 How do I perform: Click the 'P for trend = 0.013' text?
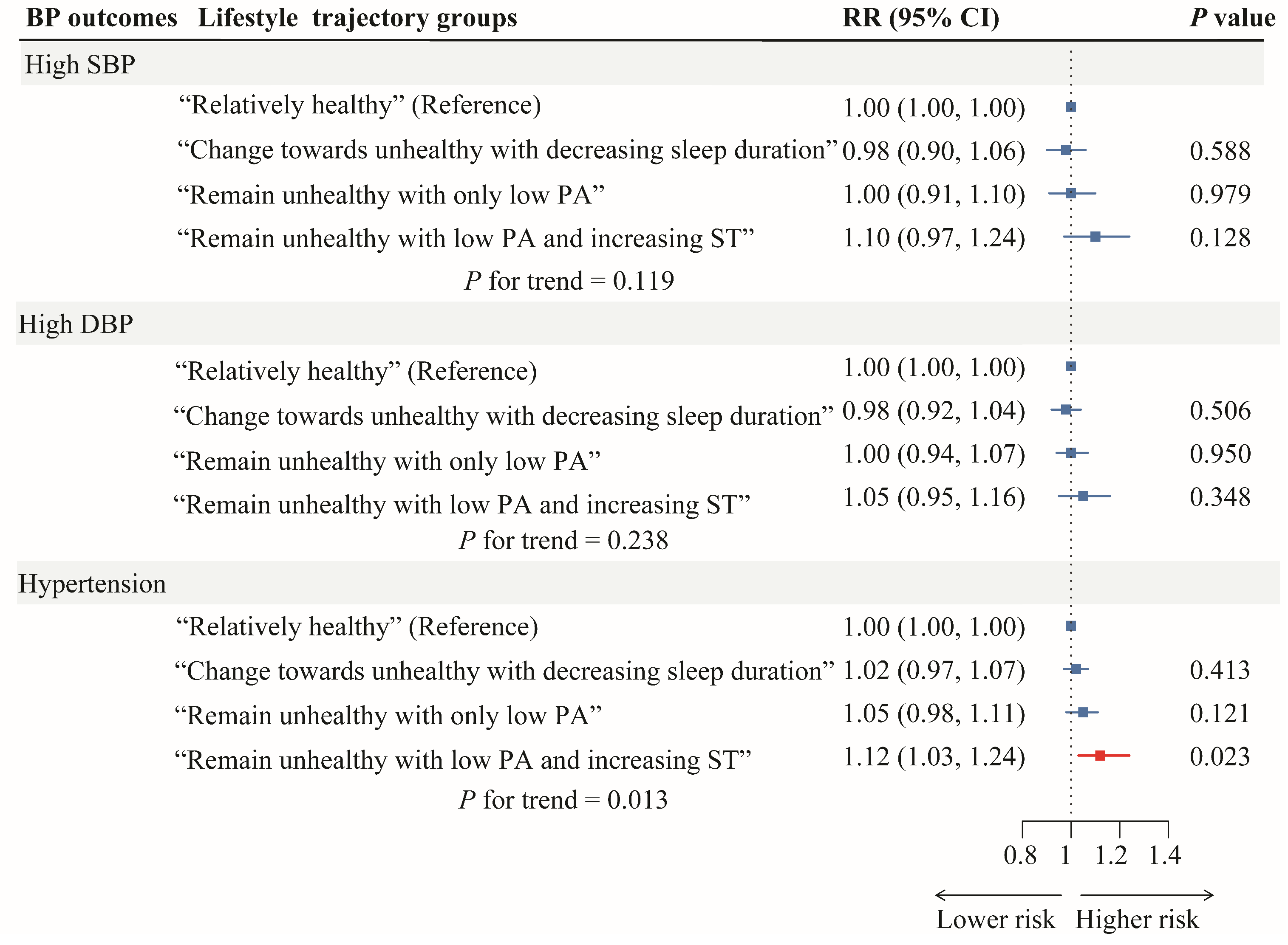[563, 800]
